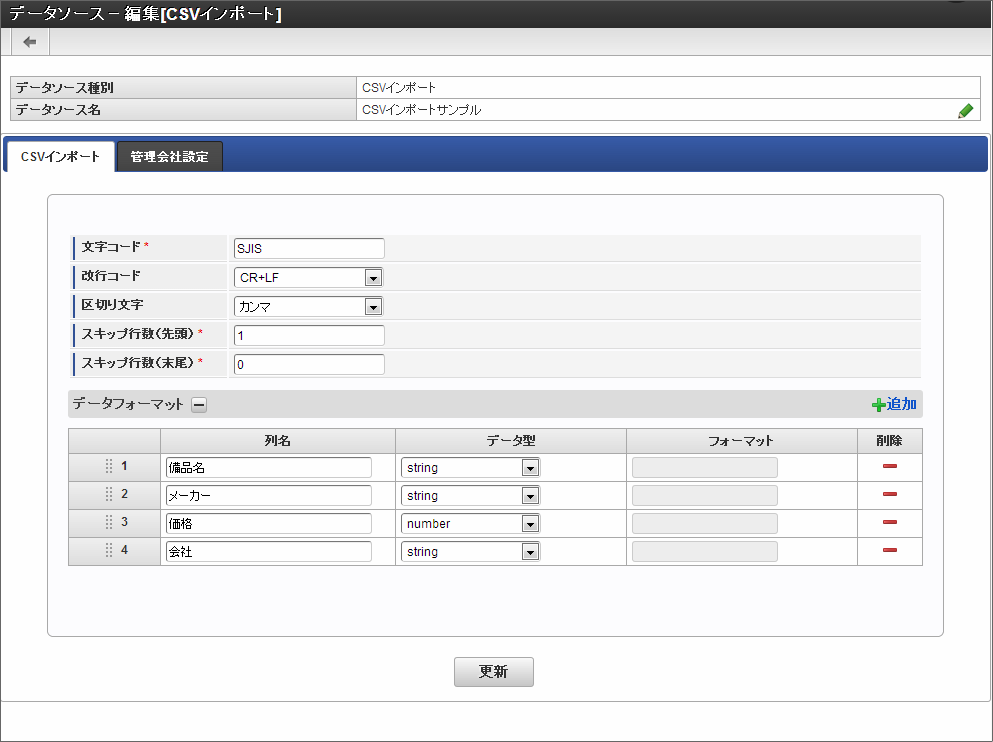Image resolution: width=993 pixels, height=742 pixels.
Task: Switch to the CSVインポート tab
Action: pos(60,156)
